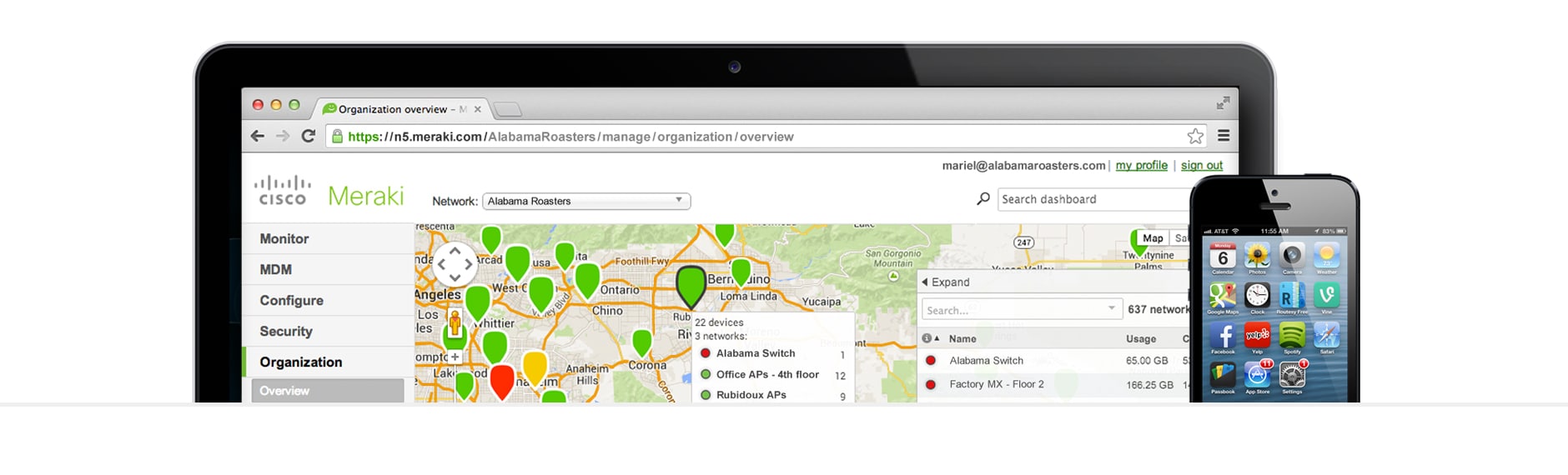Go back in the browser
The width and height of the screenshot is (1568, 475).
pyautogui.click(x=257, y=136)
